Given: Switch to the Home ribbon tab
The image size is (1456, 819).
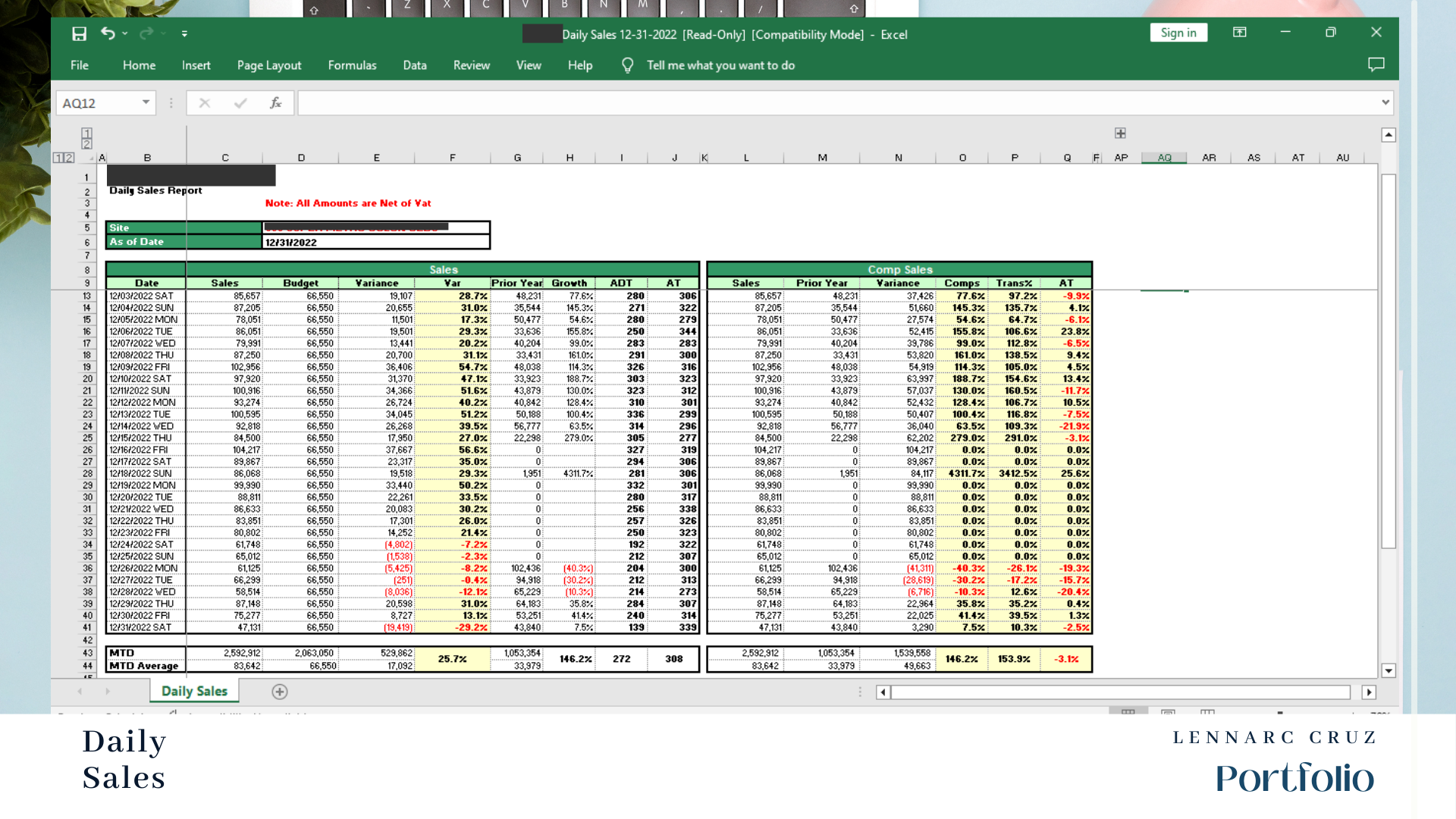Looking at the screenshot, I should (139, 65).
